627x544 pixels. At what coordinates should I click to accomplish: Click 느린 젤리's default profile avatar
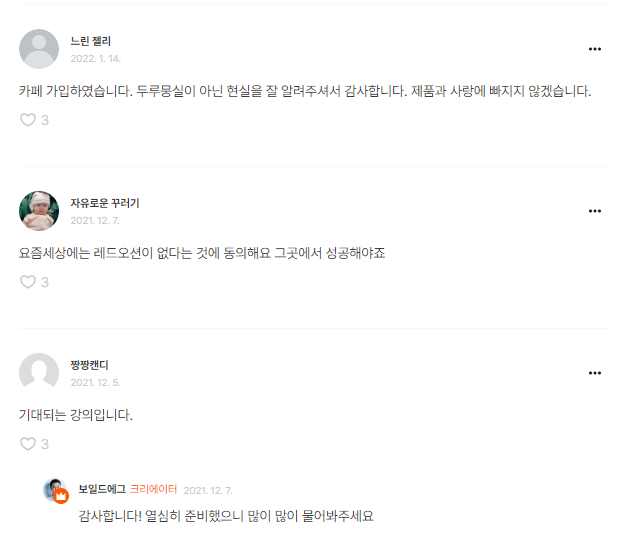click(39, 49)
